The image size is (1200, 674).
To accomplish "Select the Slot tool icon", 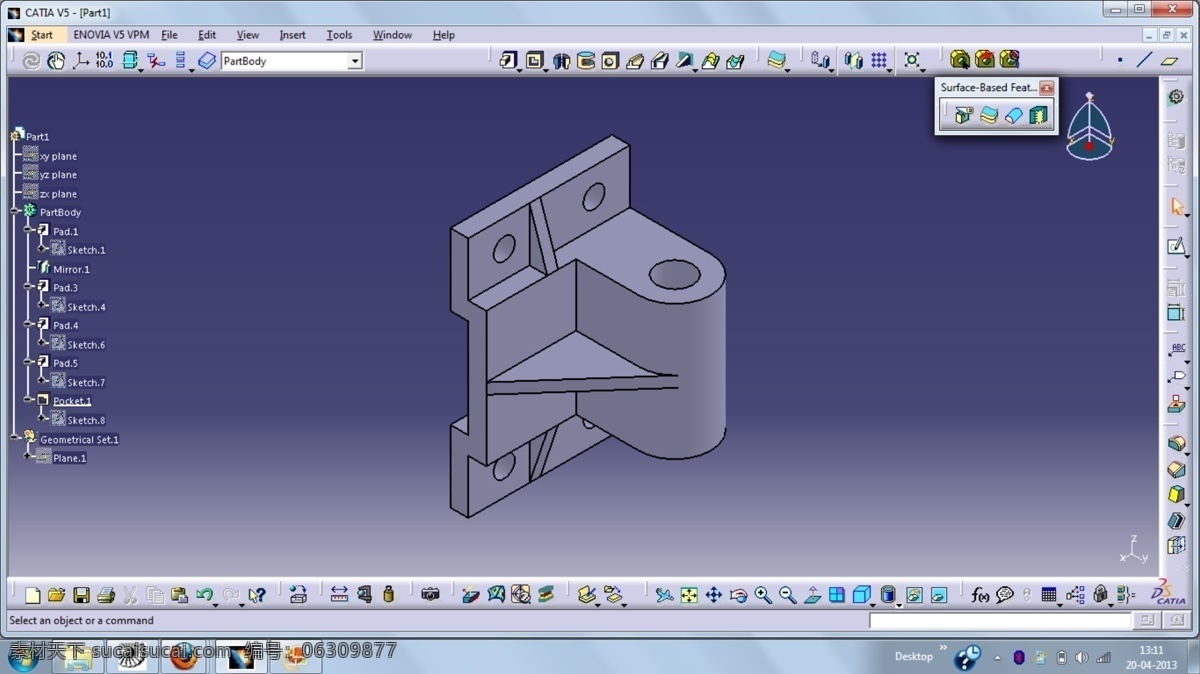I will pyautogui.click(x=660, y=61).
